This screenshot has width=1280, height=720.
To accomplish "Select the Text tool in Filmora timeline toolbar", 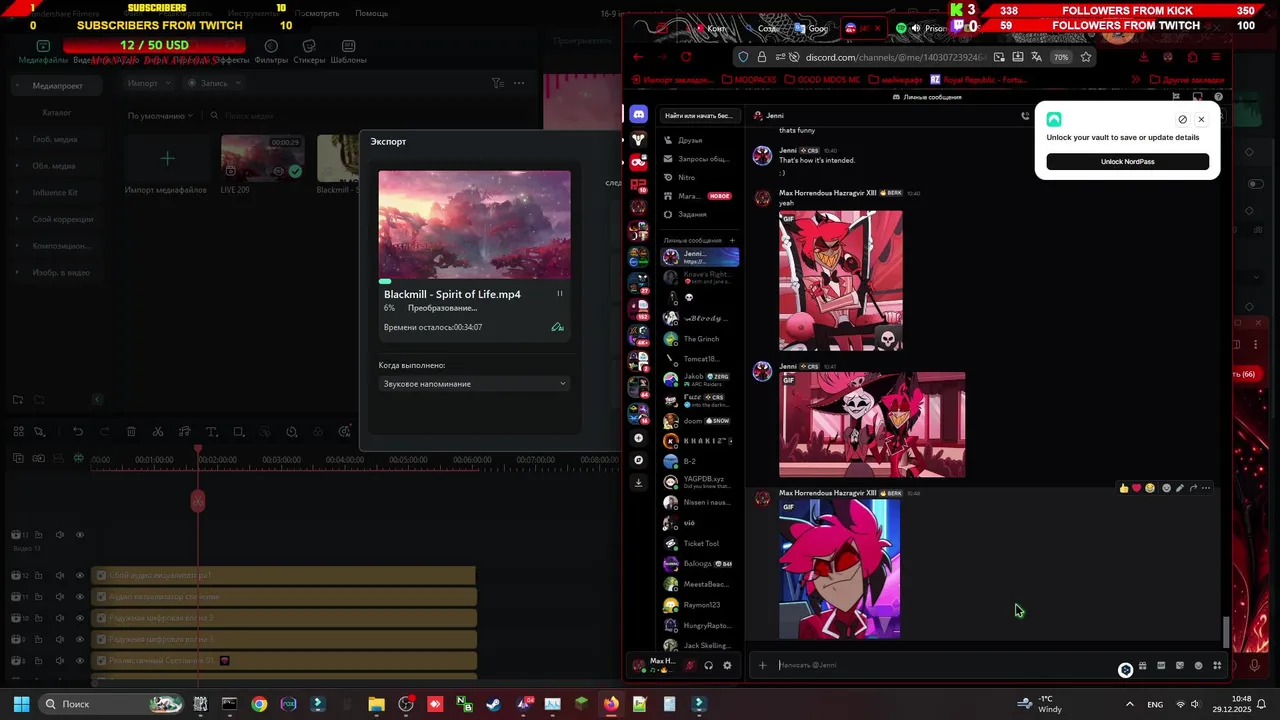I will click(211, 432).
